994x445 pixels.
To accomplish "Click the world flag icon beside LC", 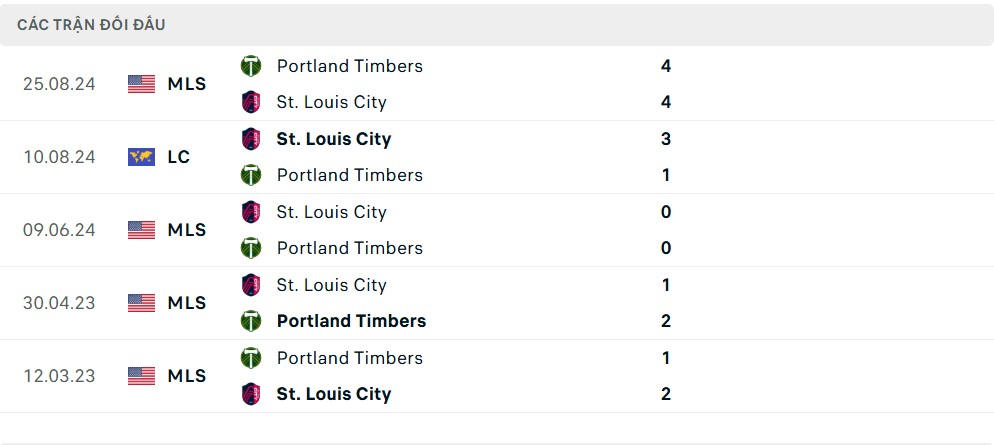I will [141, 157].
